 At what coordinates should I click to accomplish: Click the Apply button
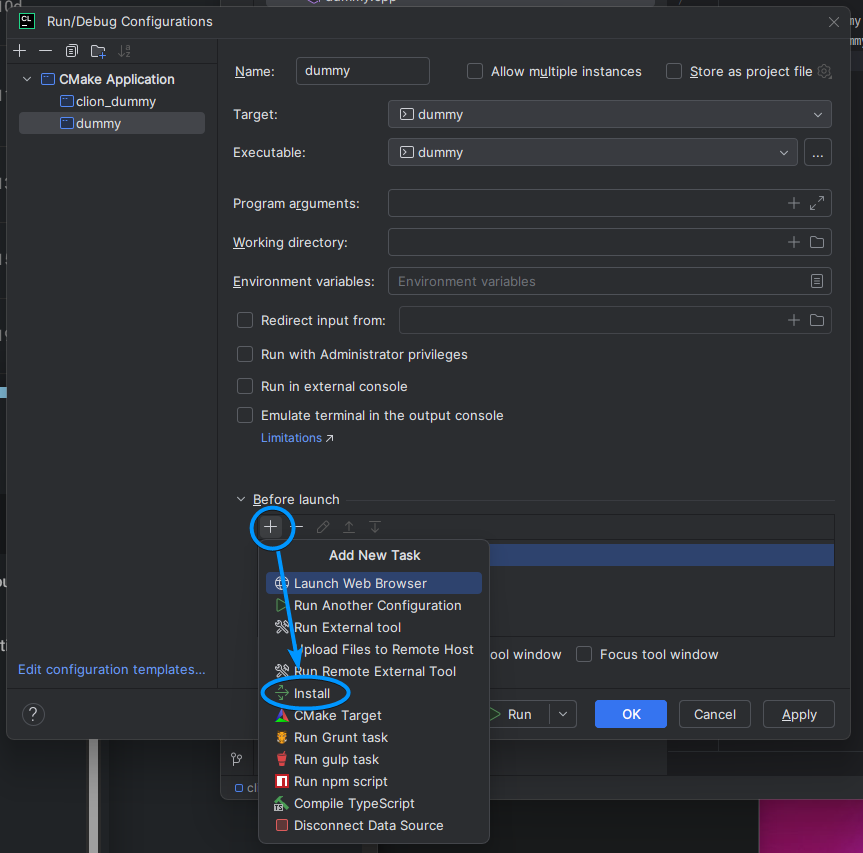[799, 714]
